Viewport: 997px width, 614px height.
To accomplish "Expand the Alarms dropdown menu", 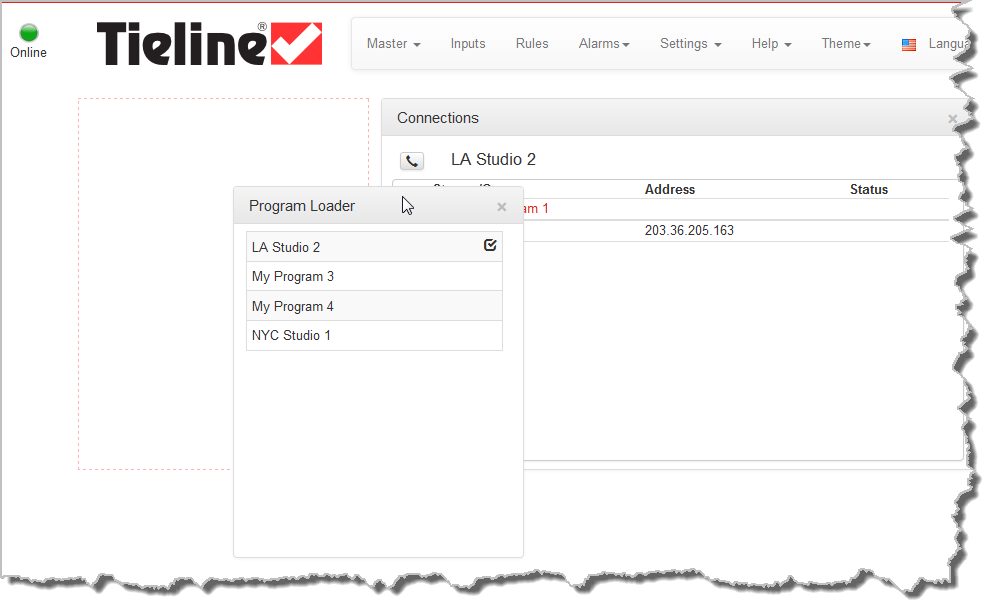I will click(604, 44).
